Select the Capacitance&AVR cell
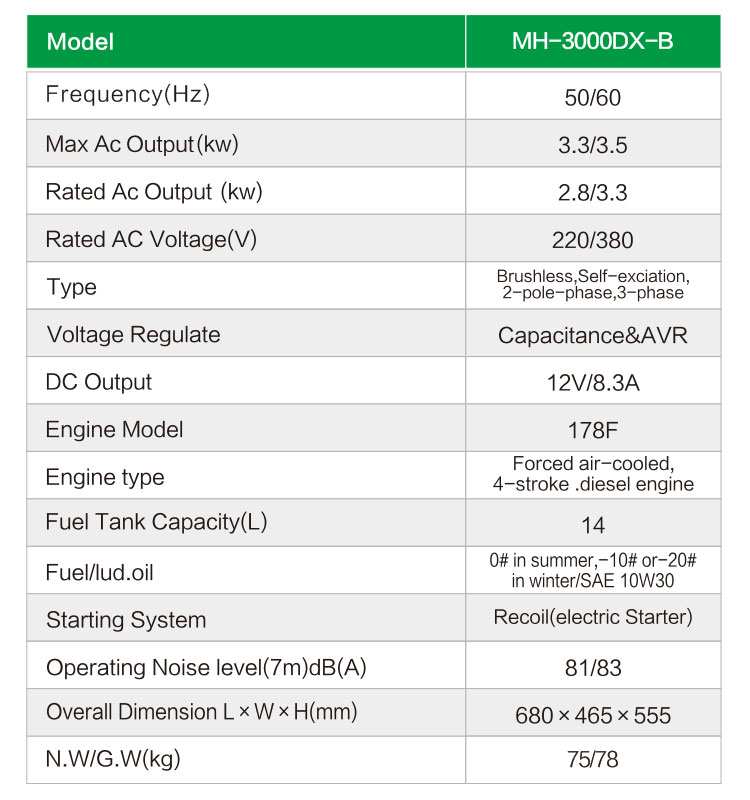The image size is (750, 800). [593, 336]
